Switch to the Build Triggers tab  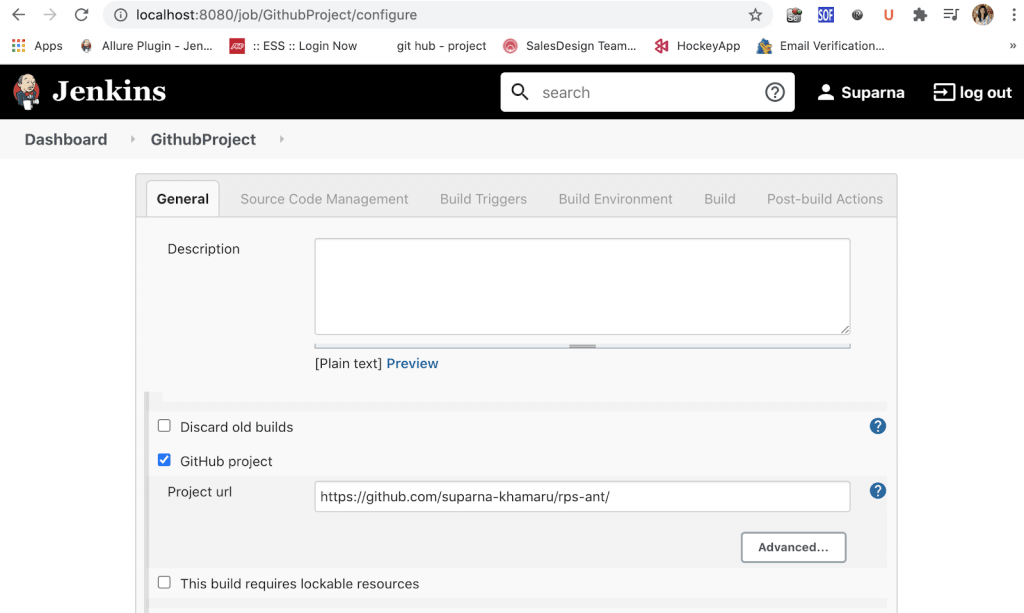[x=483, y=198]
